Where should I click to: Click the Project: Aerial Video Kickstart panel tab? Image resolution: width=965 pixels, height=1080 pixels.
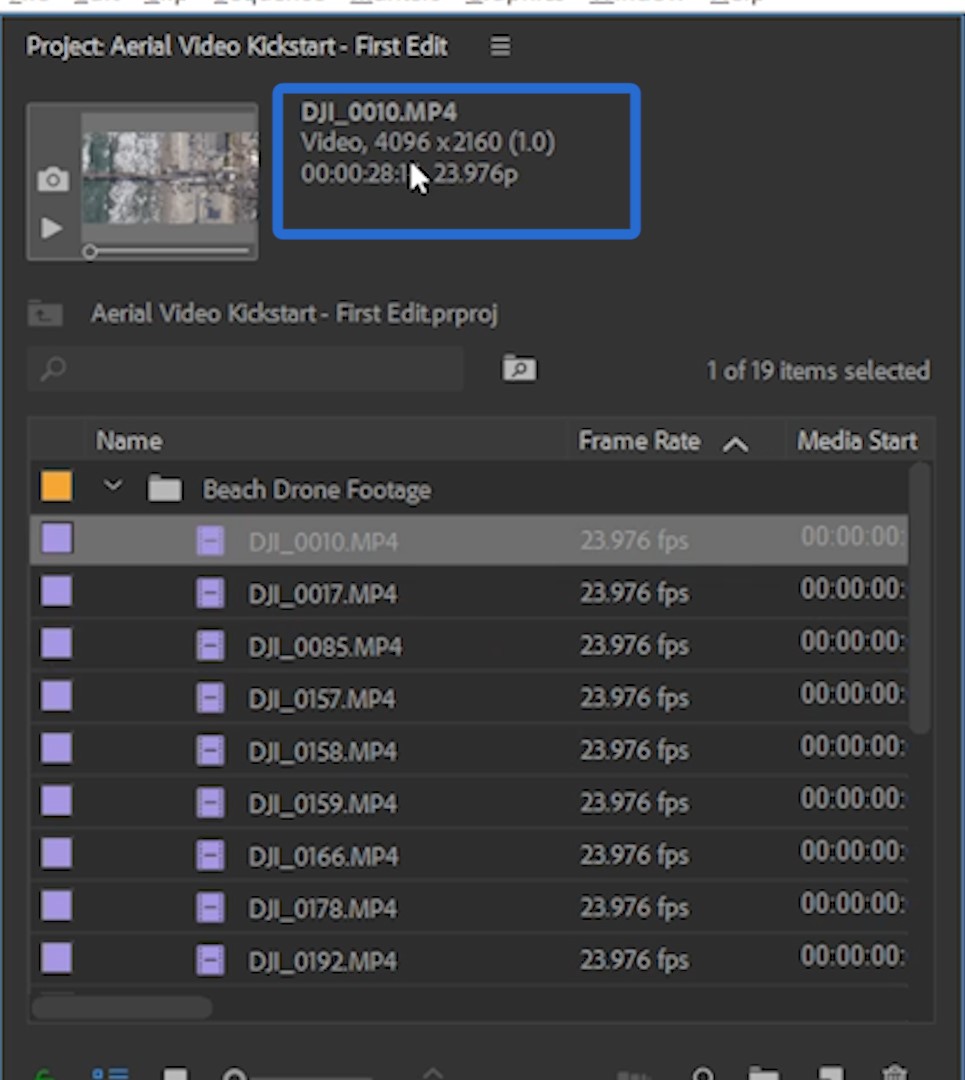tap(236, 46)
